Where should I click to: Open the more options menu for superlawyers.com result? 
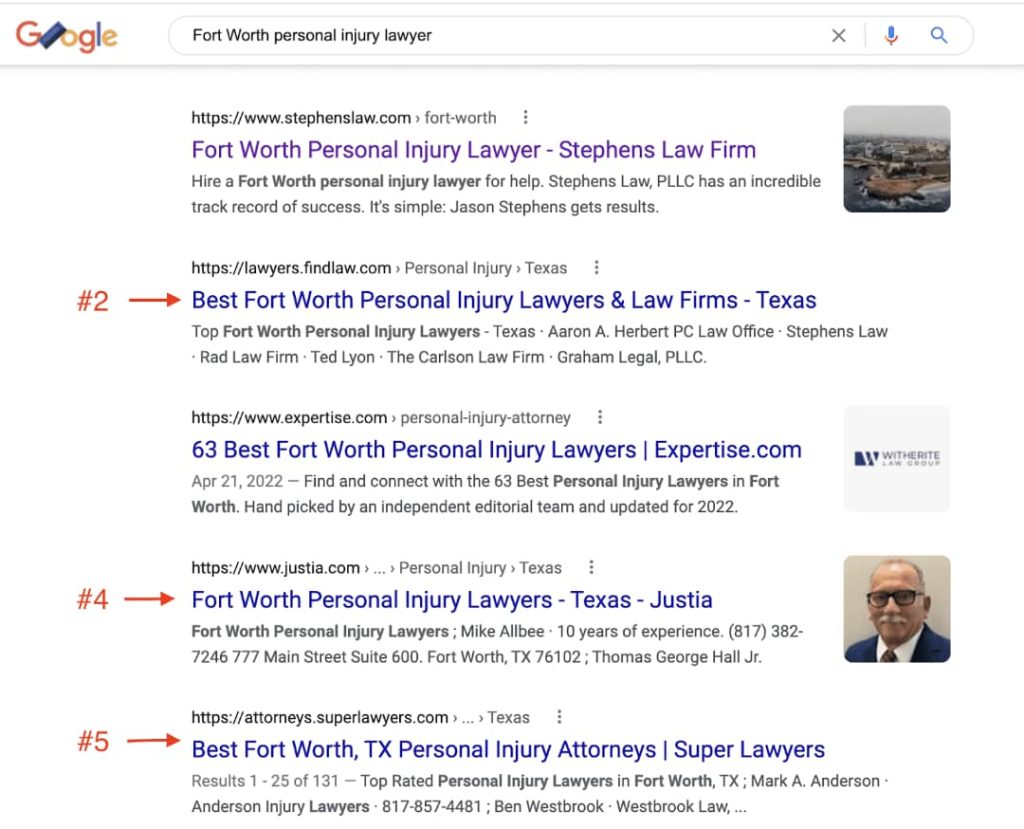(x=559, y=717)
